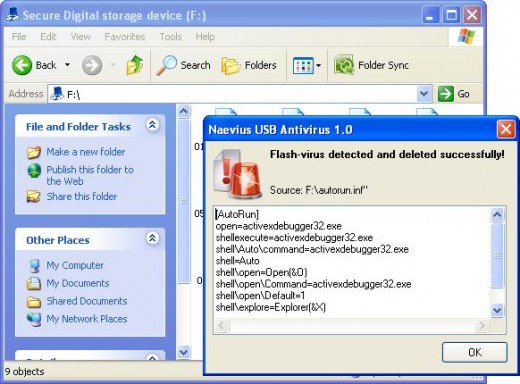
Task: Open the Back button history dropdown arrow
Action: 67,65
